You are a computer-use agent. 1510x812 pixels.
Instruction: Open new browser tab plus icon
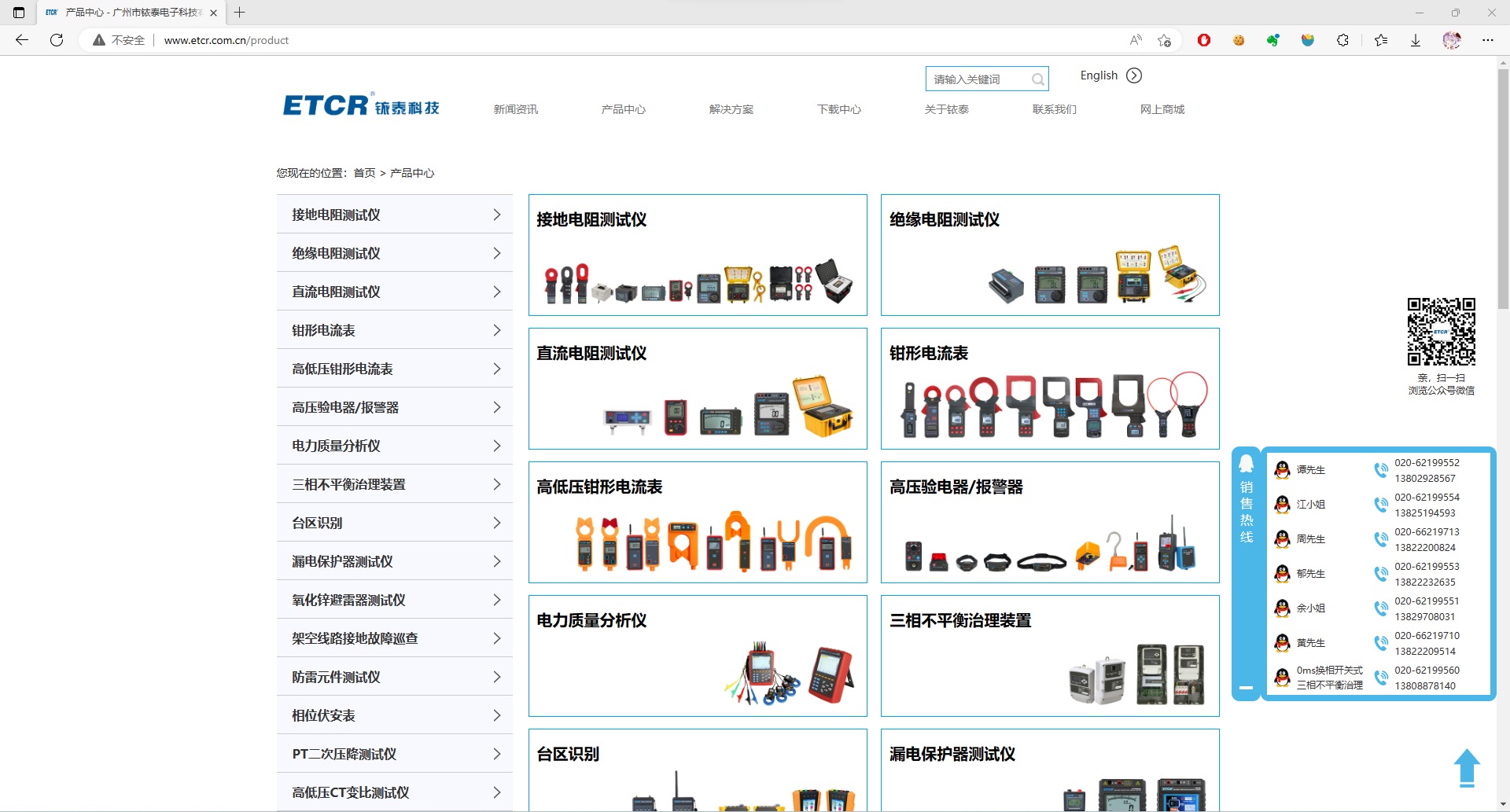(240, 13)
